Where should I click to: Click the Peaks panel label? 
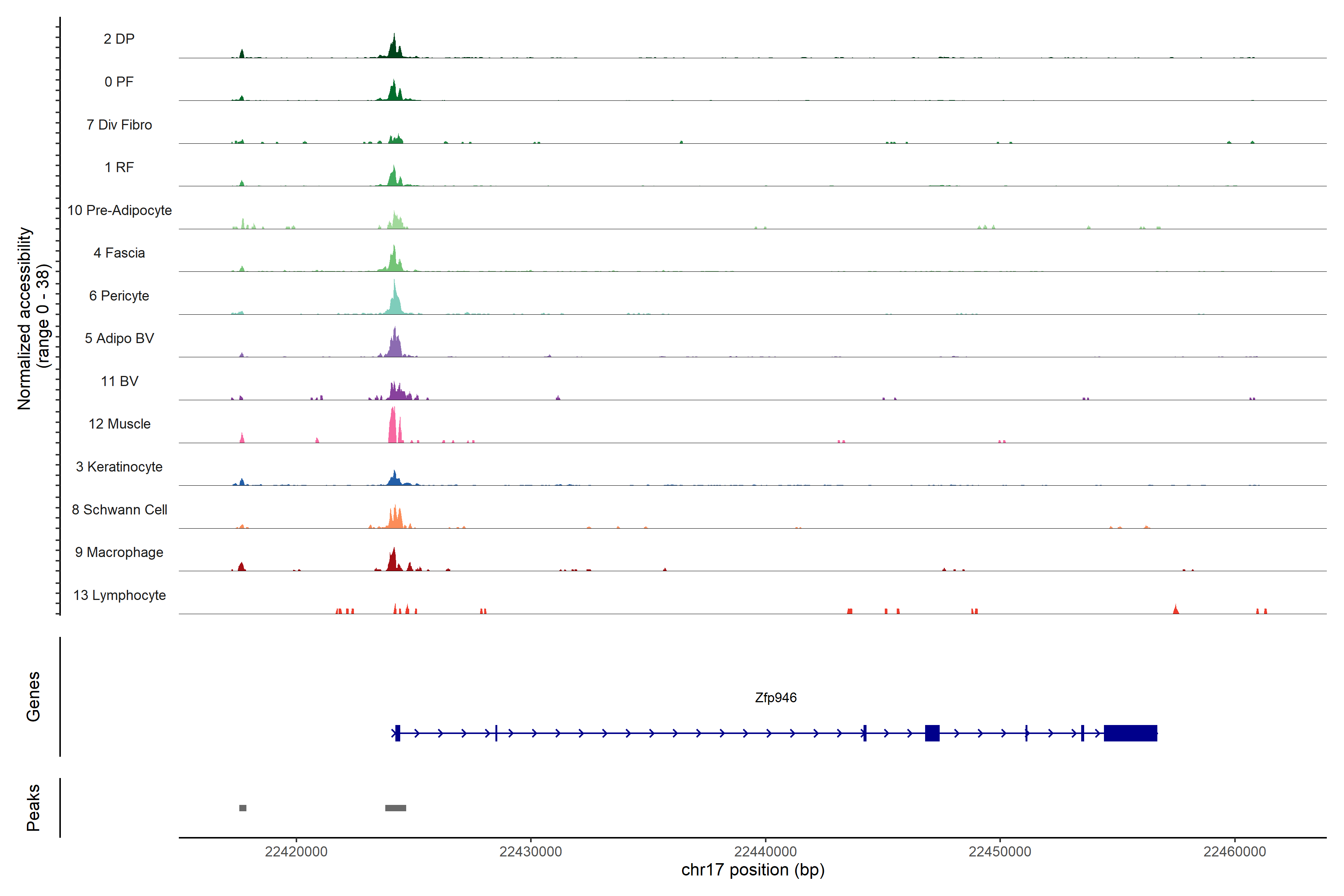click(33, 808)
